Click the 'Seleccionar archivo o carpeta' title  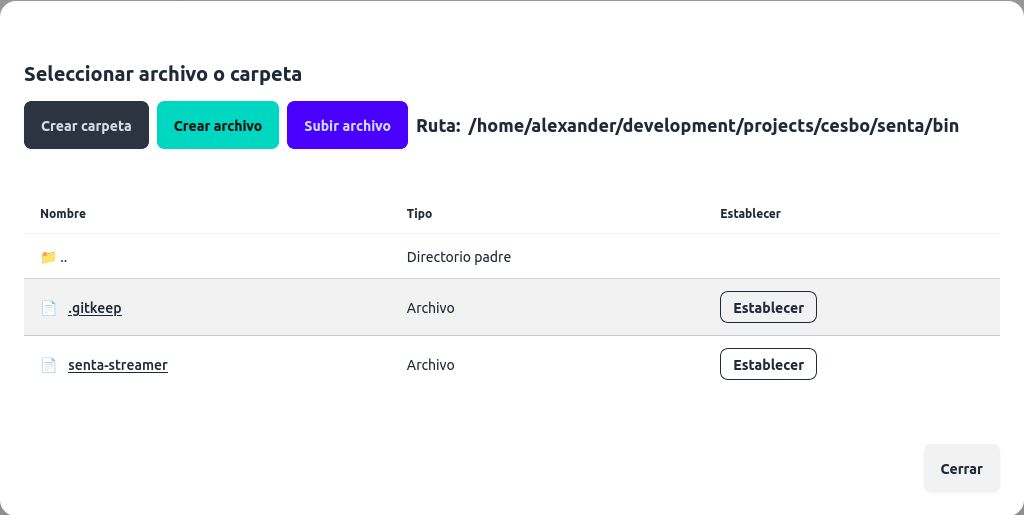pyautogui.click(x=163, y=74)
